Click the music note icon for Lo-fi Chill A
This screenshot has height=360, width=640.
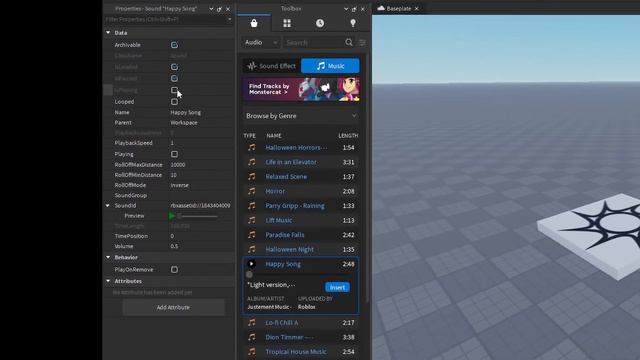(252, 322)
